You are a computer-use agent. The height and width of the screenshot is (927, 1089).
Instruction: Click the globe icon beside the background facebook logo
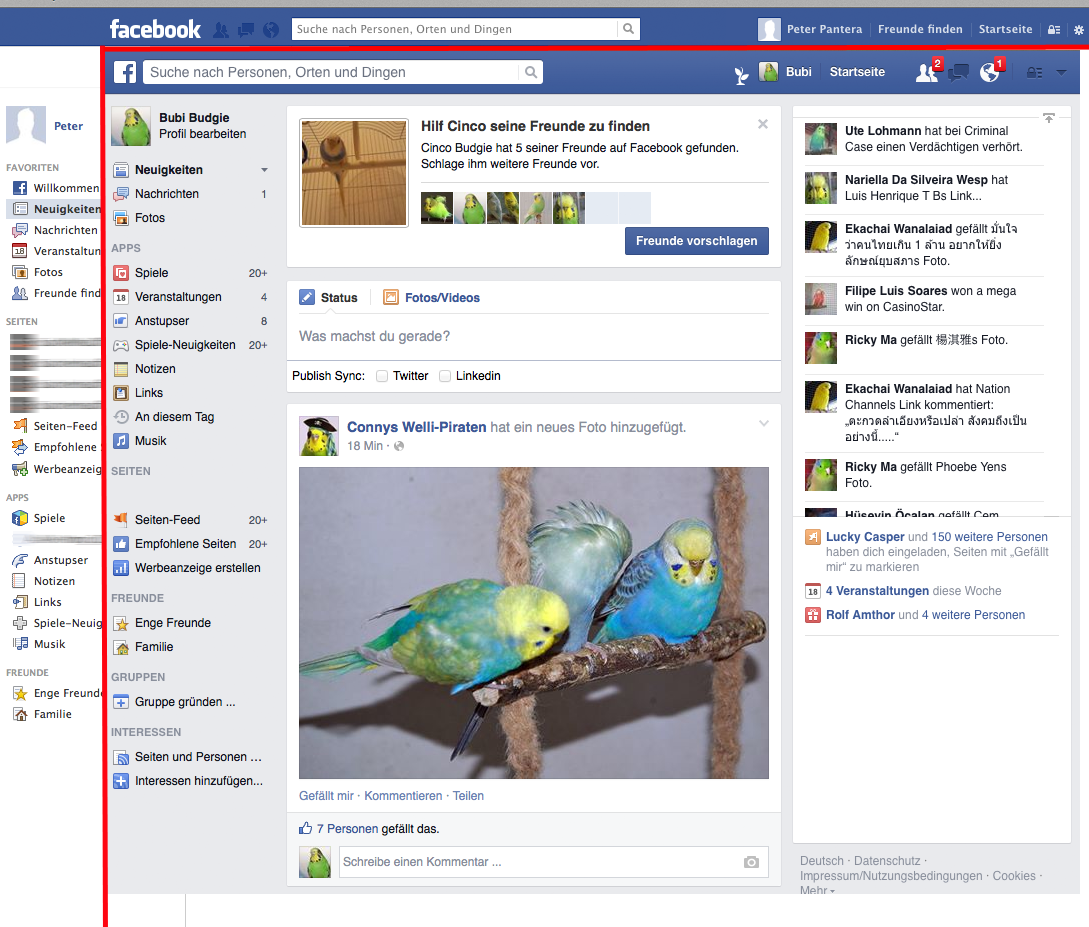[x=271, y=30]
